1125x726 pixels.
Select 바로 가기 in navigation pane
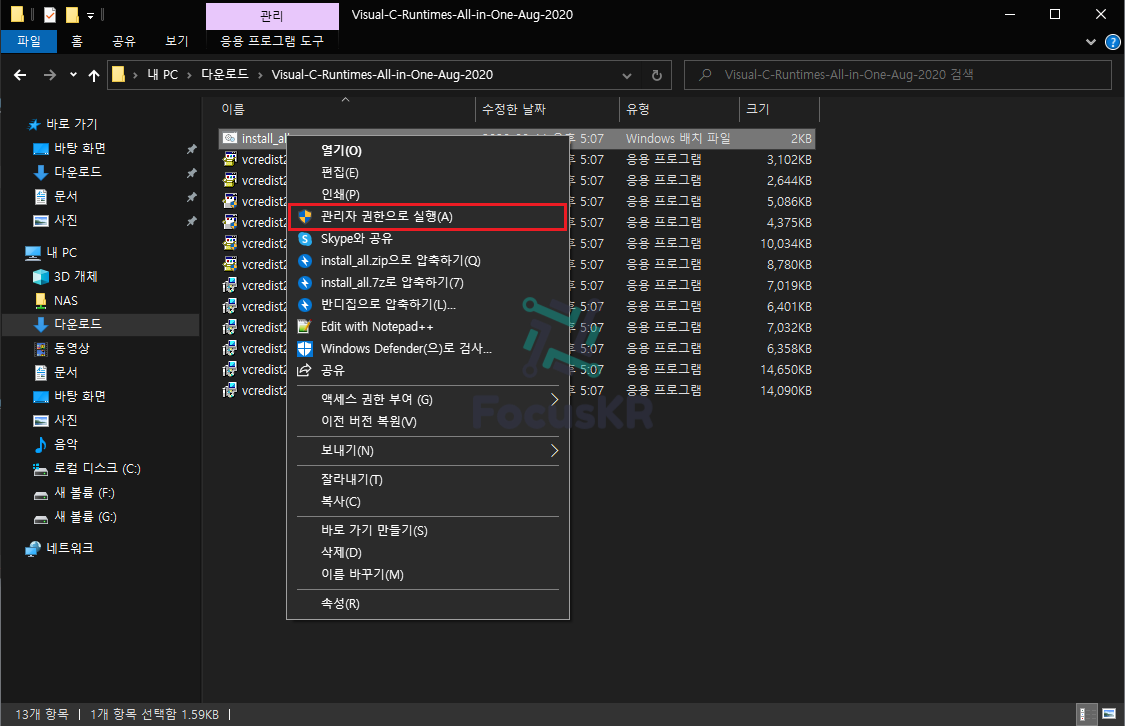(72, 124)
